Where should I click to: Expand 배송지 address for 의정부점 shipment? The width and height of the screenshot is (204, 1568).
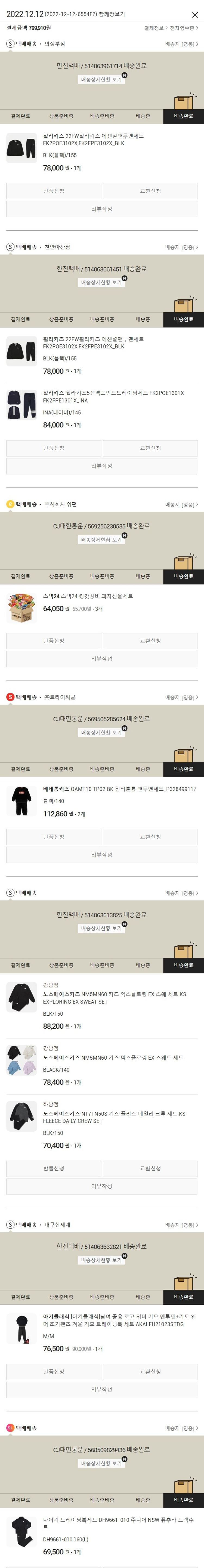pyautogui.click(x=181, y=45)
